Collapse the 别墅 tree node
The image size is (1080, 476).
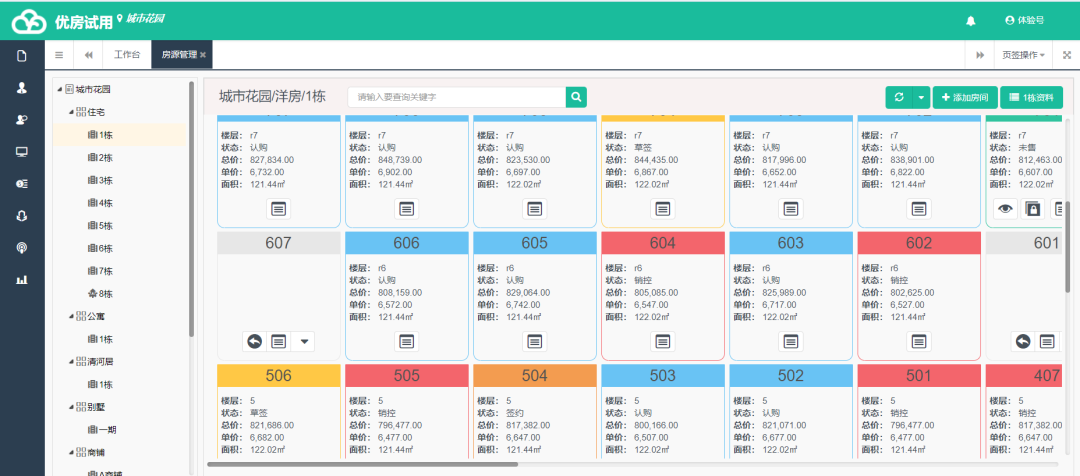pos(71,408)
